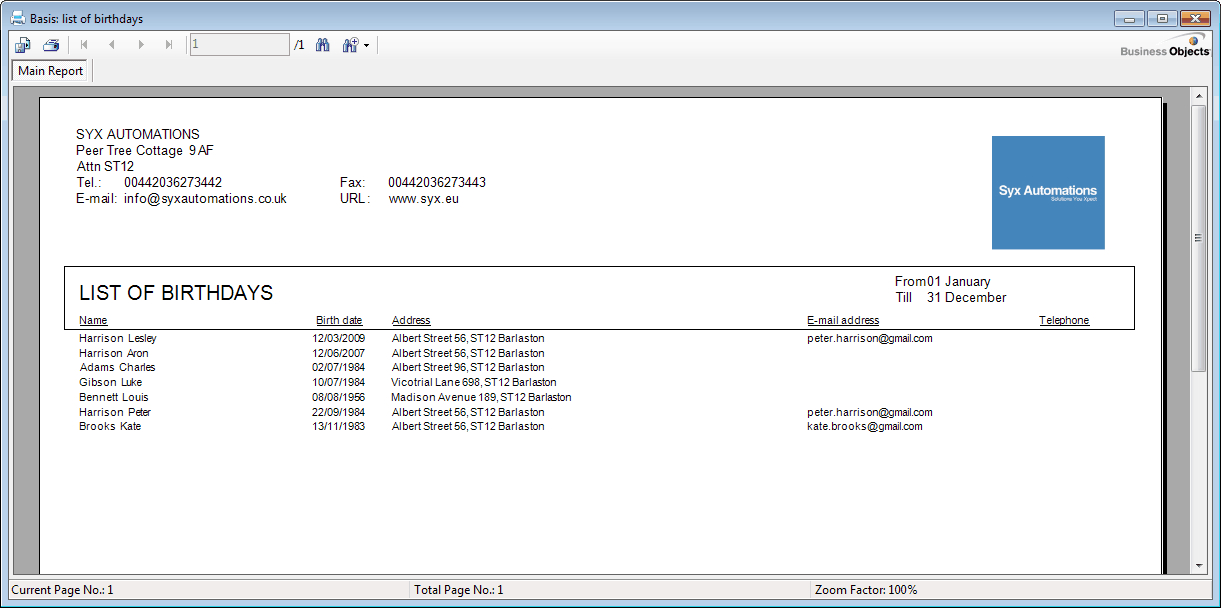Click the page number input field
The height and width of the screenshot is (608, 1221).
click(240, 45)
